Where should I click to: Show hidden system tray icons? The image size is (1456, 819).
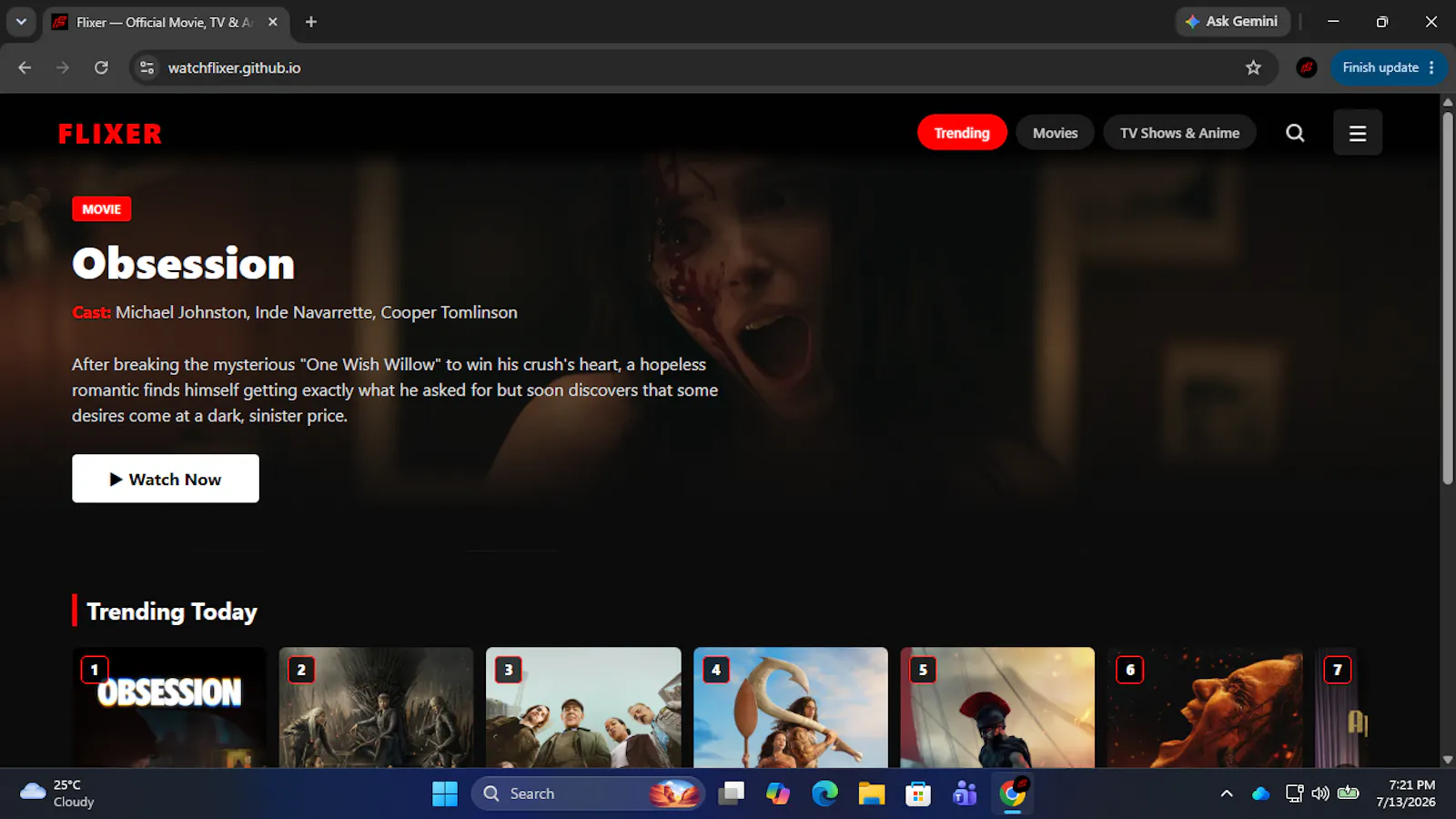tap(1227, 794)
